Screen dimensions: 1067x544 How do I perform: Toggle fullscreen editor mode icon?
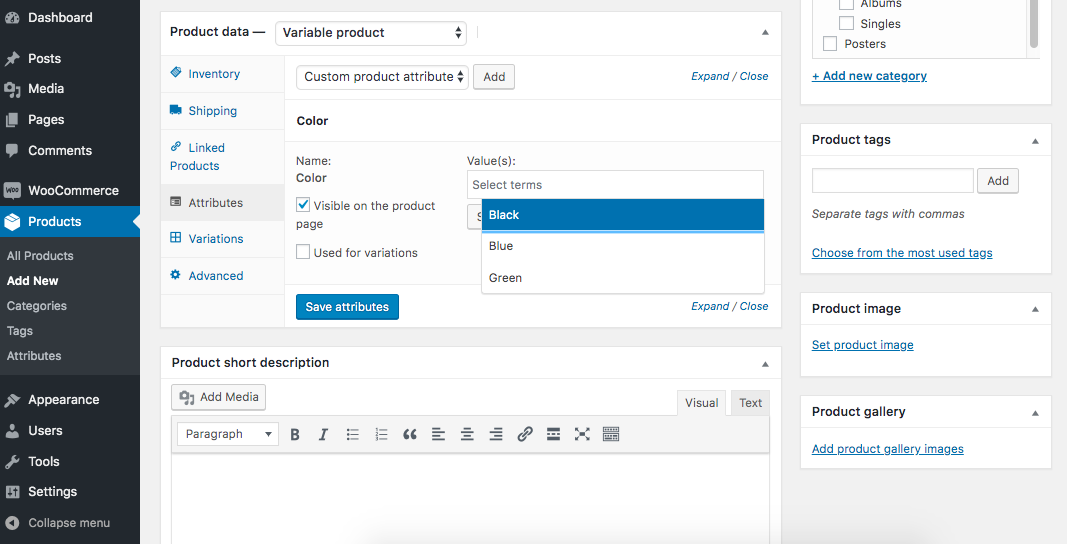click(x=582, y=434)
